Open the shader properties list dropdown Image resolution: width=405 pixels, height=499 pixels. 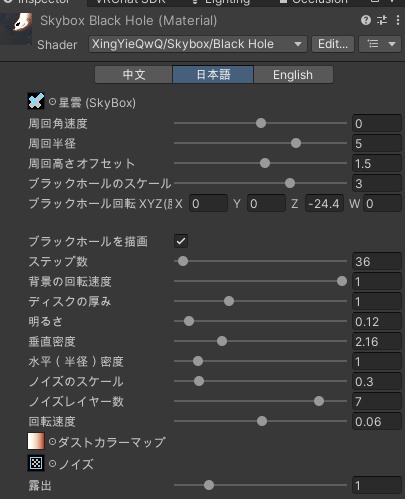[x=380, y=44]
